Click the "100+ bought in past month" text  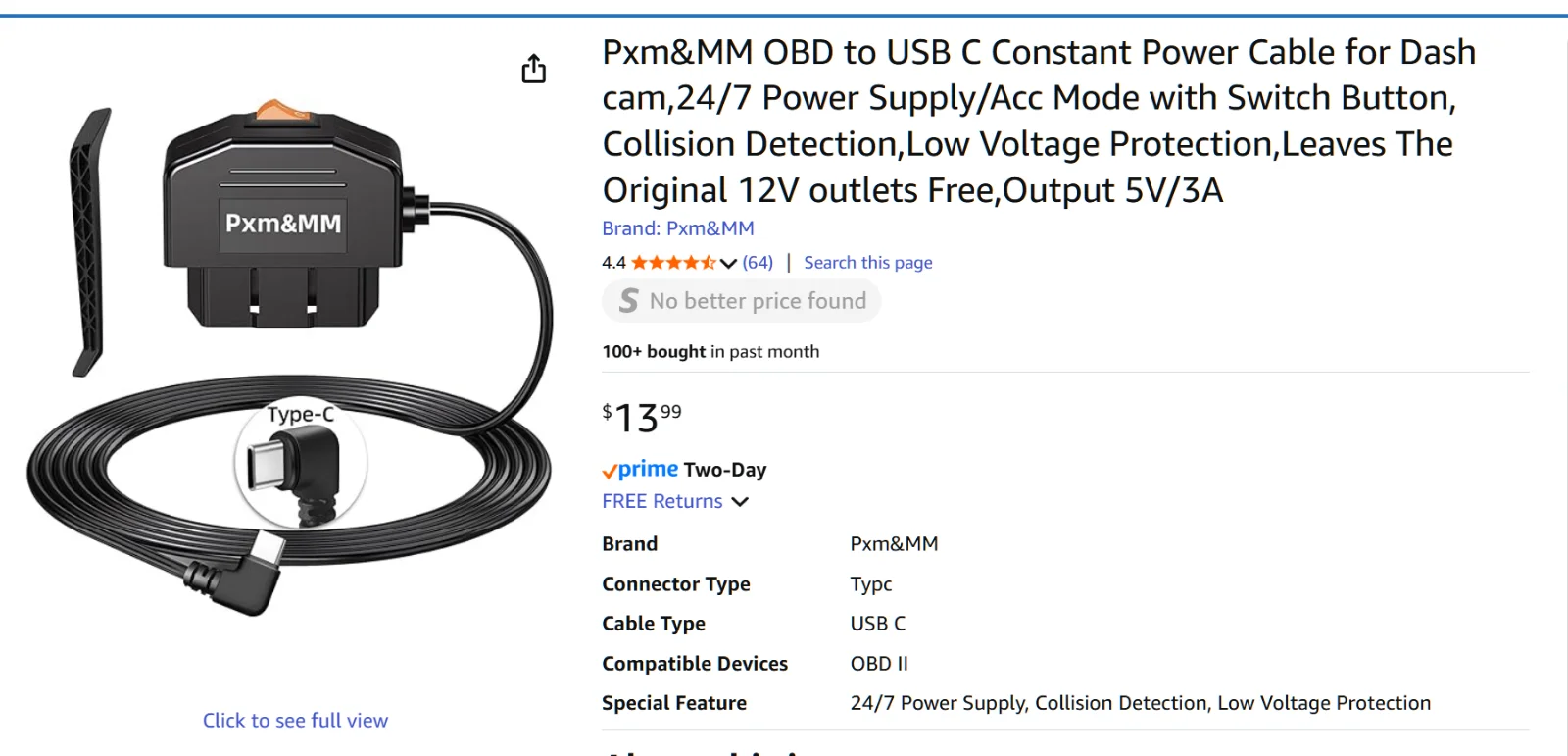[710, 352]
